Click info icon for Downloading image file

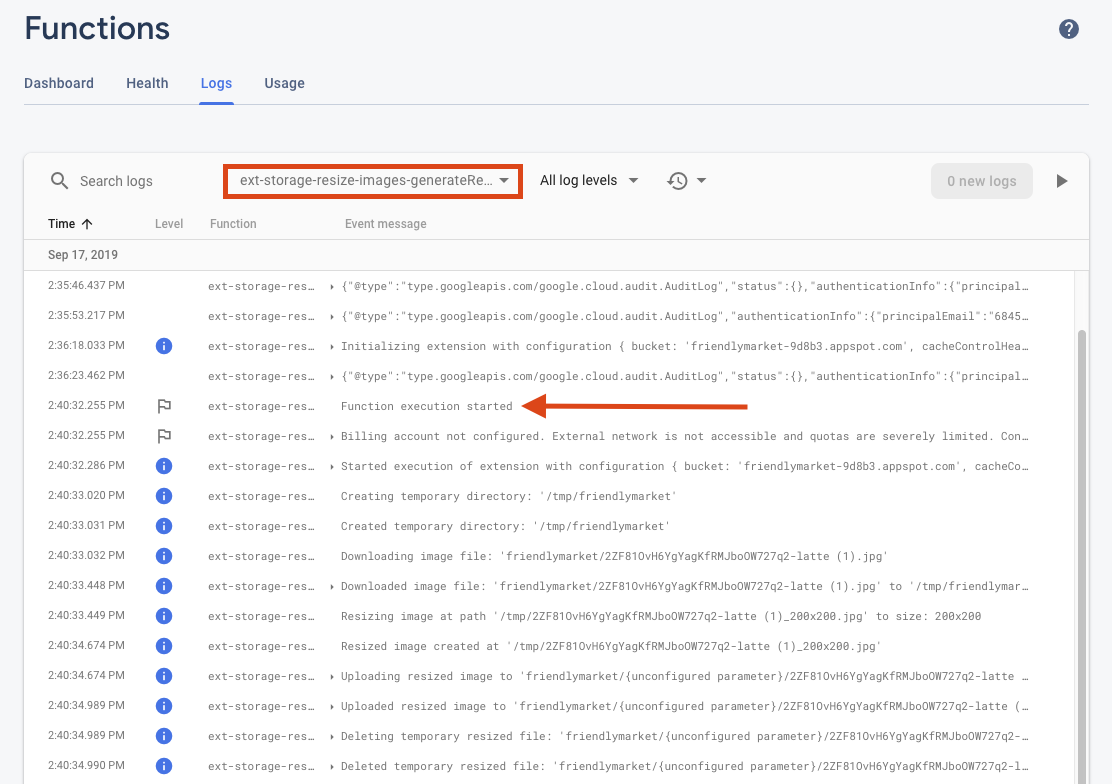[x=164, y=556]
